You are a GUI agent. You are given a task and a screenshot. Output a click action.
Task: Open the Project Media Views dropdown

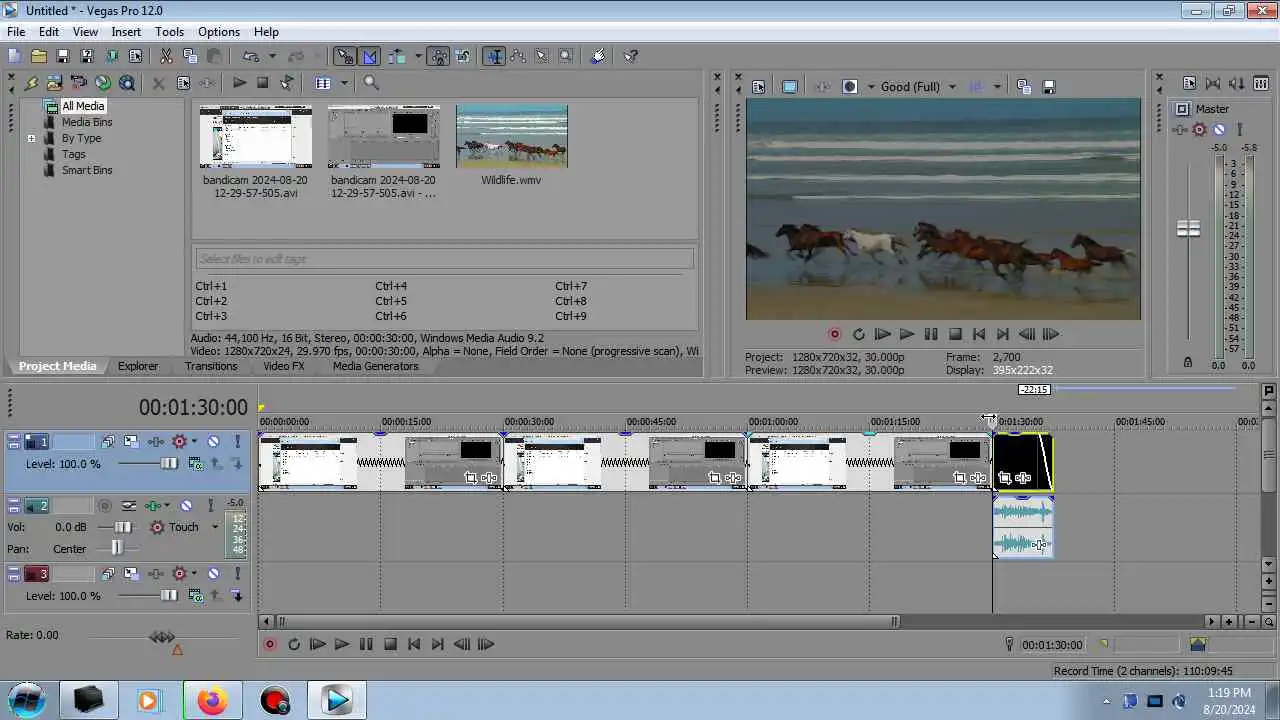344,83
